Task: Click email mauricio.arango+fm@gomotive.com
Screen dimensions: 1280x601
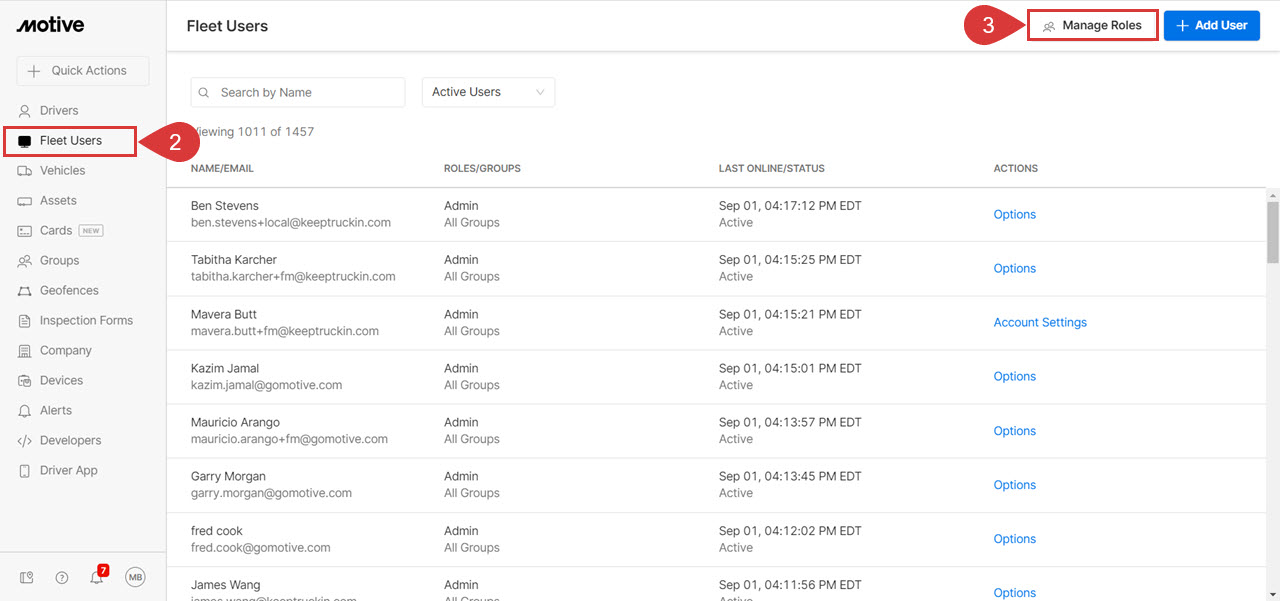Action: [289, 439]
